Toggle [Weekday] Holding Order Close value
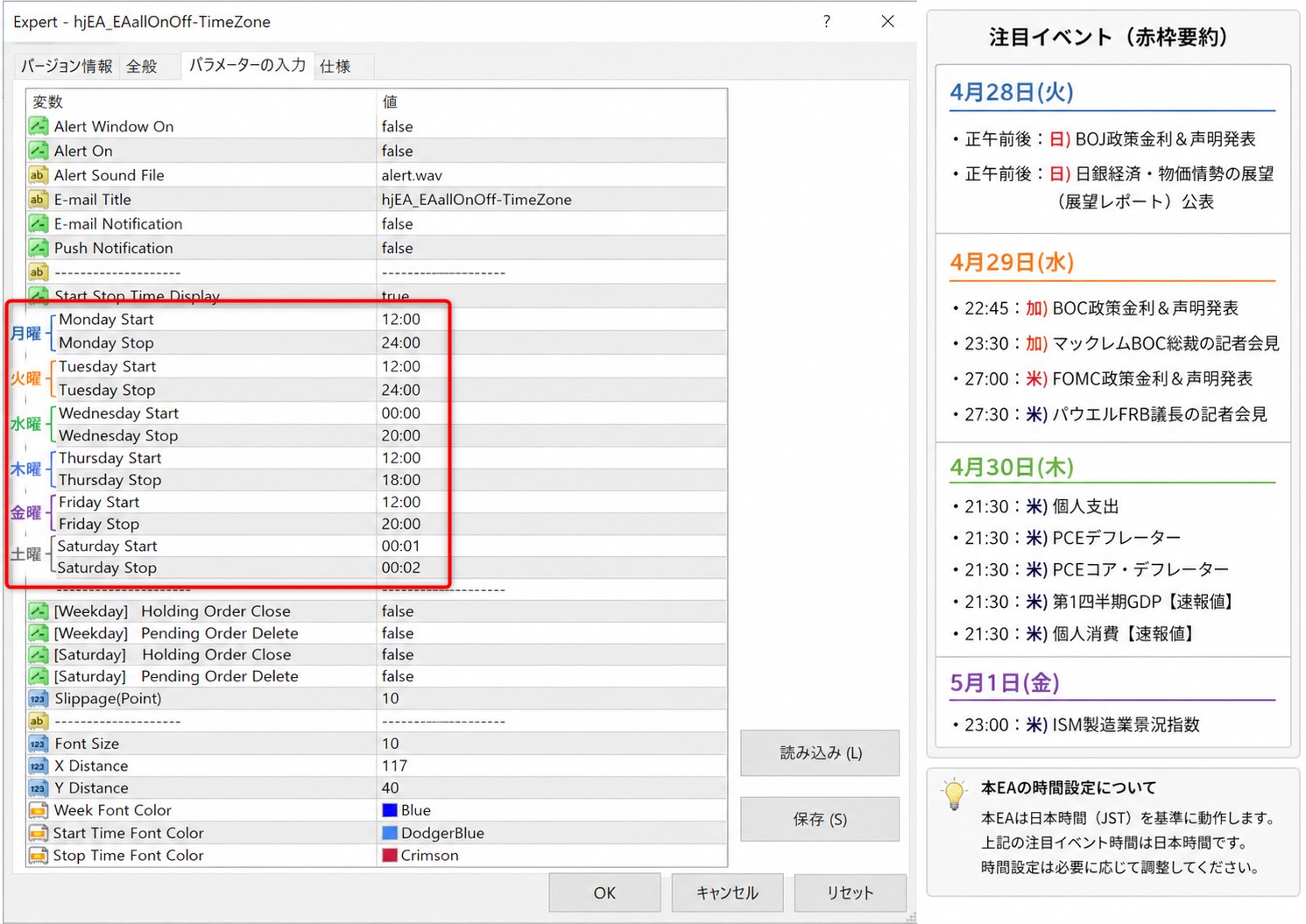 coord(397,611)
